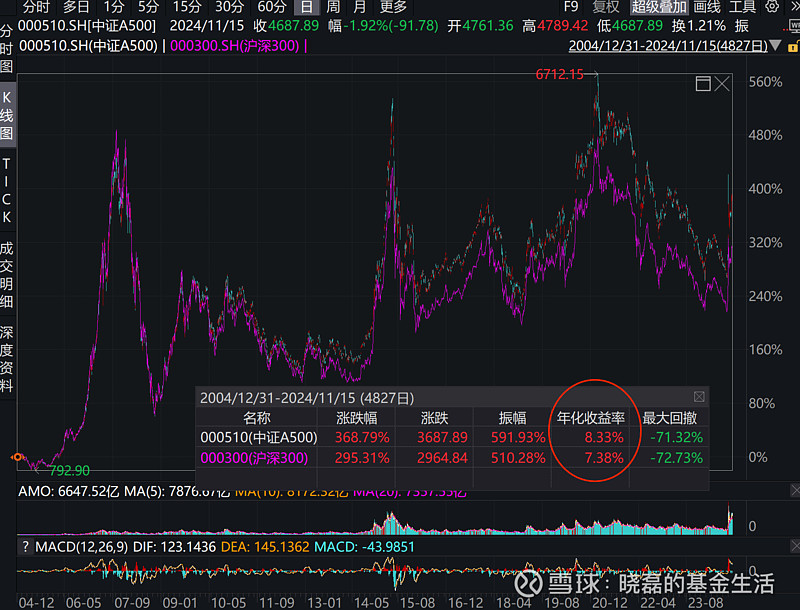Screen dimensions: 800x610
Task: Click the AMO: 6647.52亿 indicator label
Action: click(69, 491)
